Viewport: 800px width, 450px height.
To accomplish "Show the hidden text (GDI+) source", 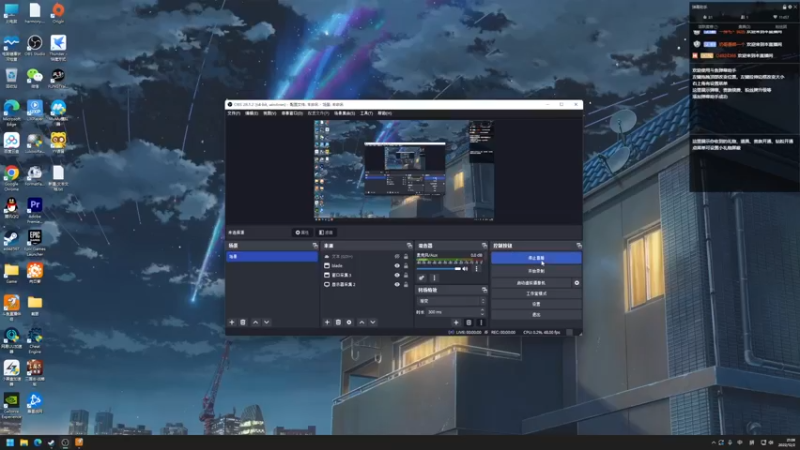I will pyautogui.click(x=397, y=257).
